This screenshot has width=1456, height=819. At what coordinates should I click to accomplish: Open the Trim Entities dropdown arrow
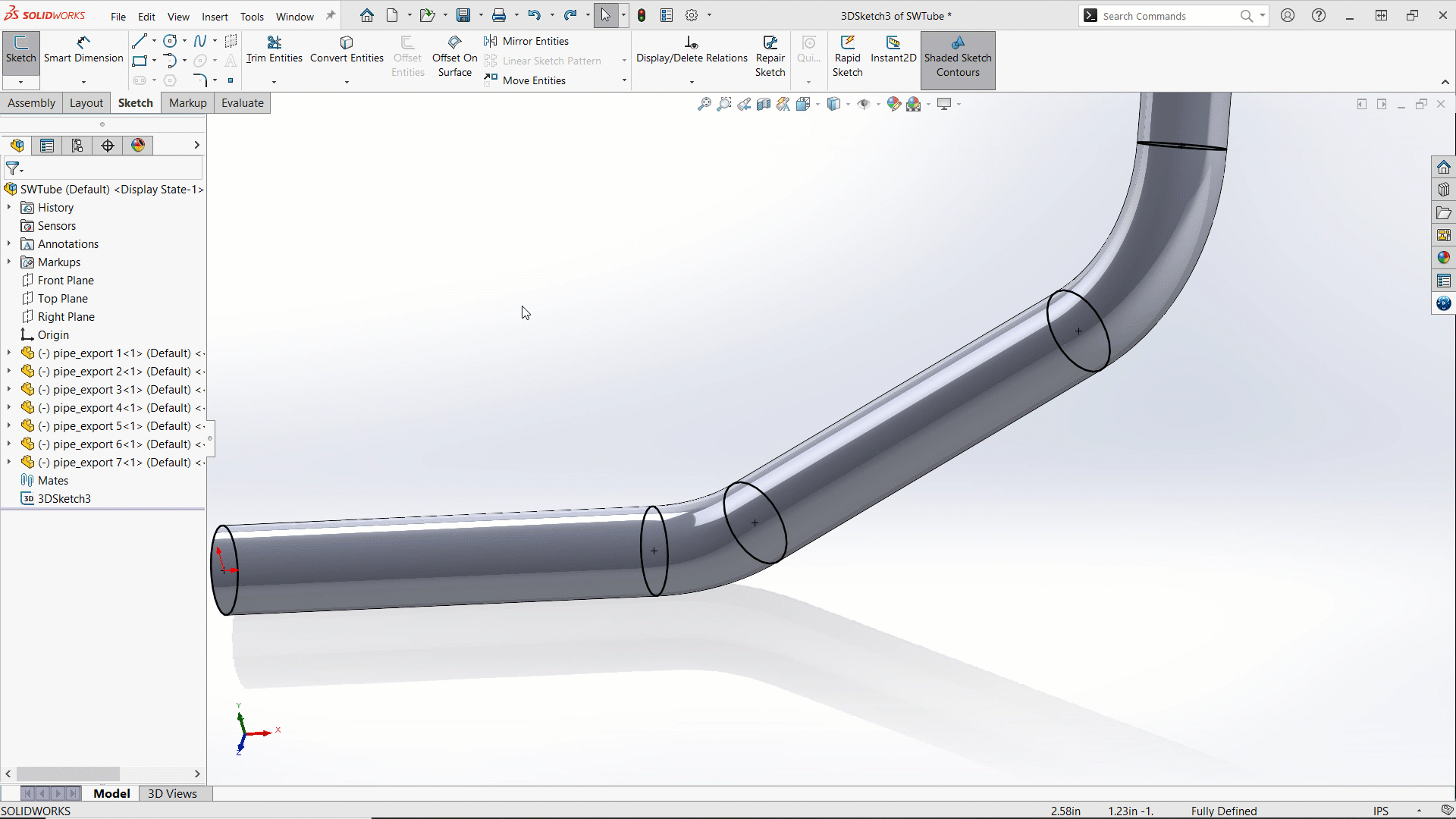[274, 81]
